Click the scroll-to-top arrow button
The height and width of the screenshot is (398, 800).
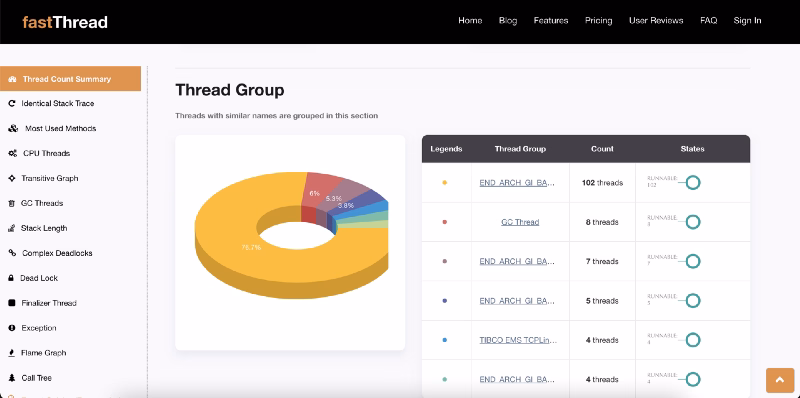click(x=780, y=380)
